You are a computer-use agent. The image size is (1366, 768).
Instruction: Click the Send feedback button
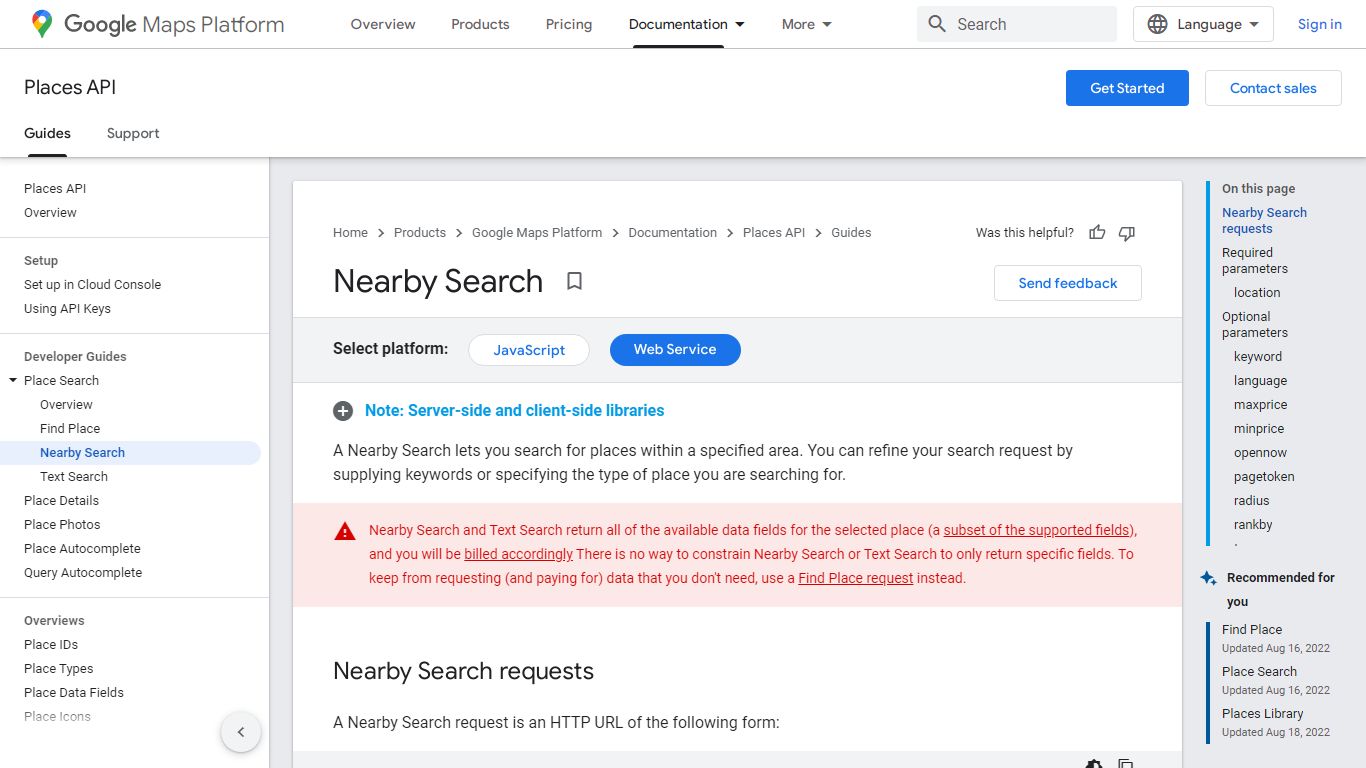1068,283
